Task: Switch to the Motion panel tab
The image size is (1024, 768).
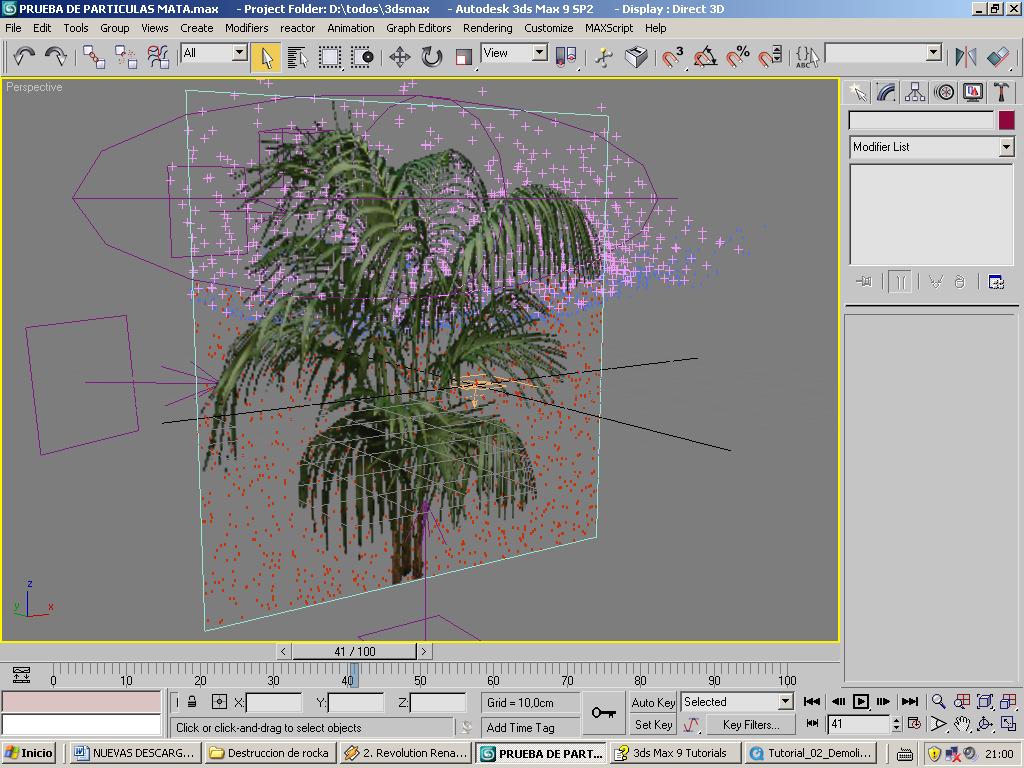Action: 944,93
